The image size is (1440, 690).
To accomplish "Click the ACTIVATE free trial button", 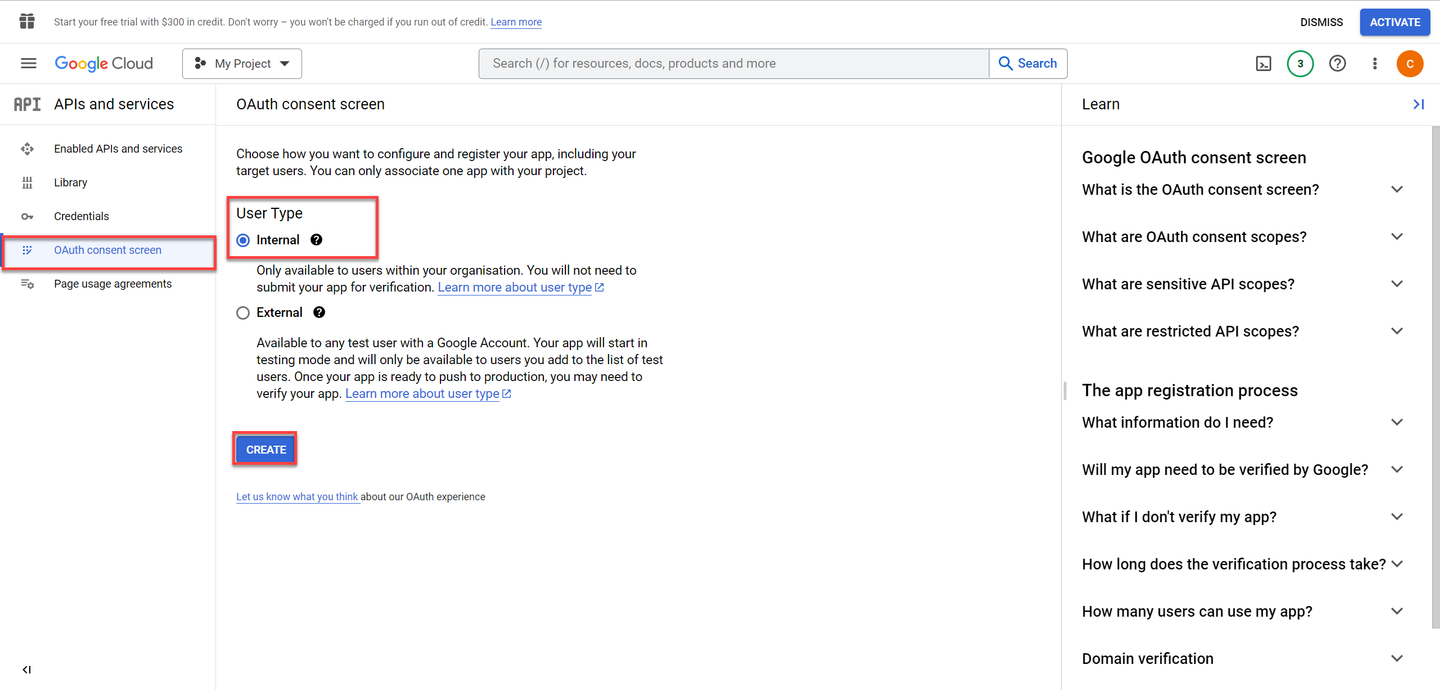I will pos(1394,22).
